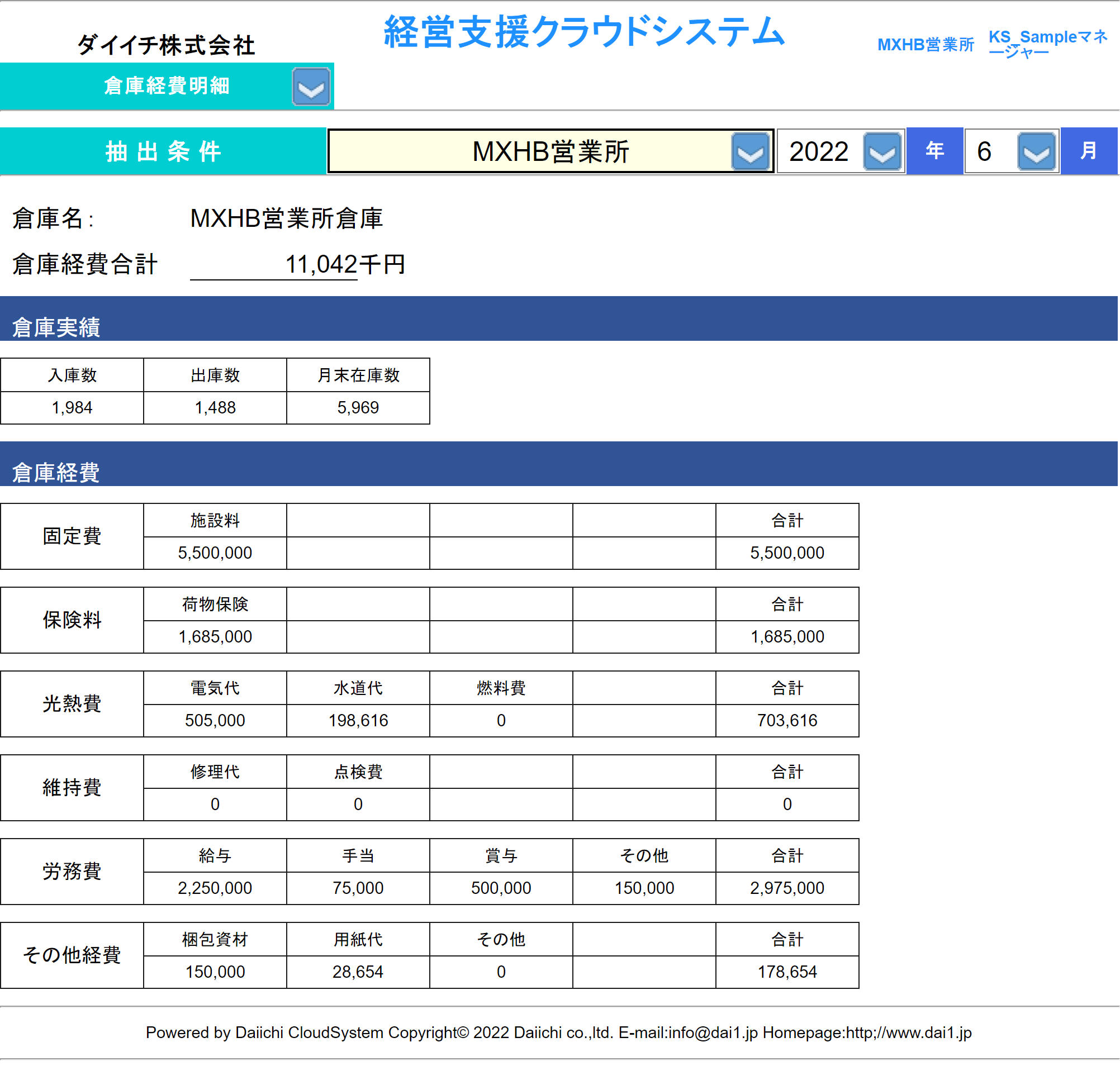Viewport: 1120px width, 1066px height.
Task: Click the 給与 value 2,250,000
Action: (x=216, y=888)
